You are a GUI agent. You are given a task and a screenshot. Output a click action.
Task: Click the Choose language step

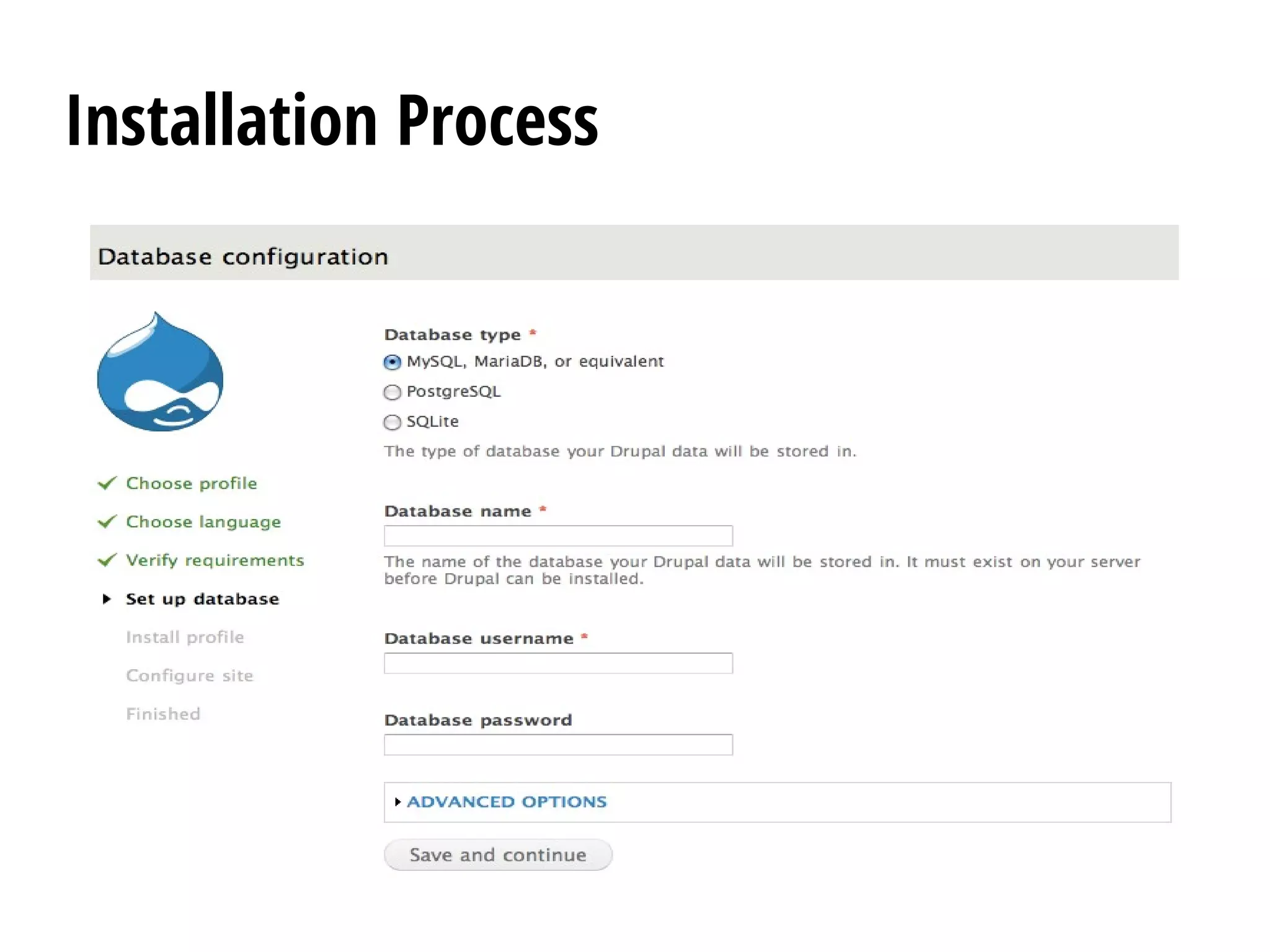203,522
